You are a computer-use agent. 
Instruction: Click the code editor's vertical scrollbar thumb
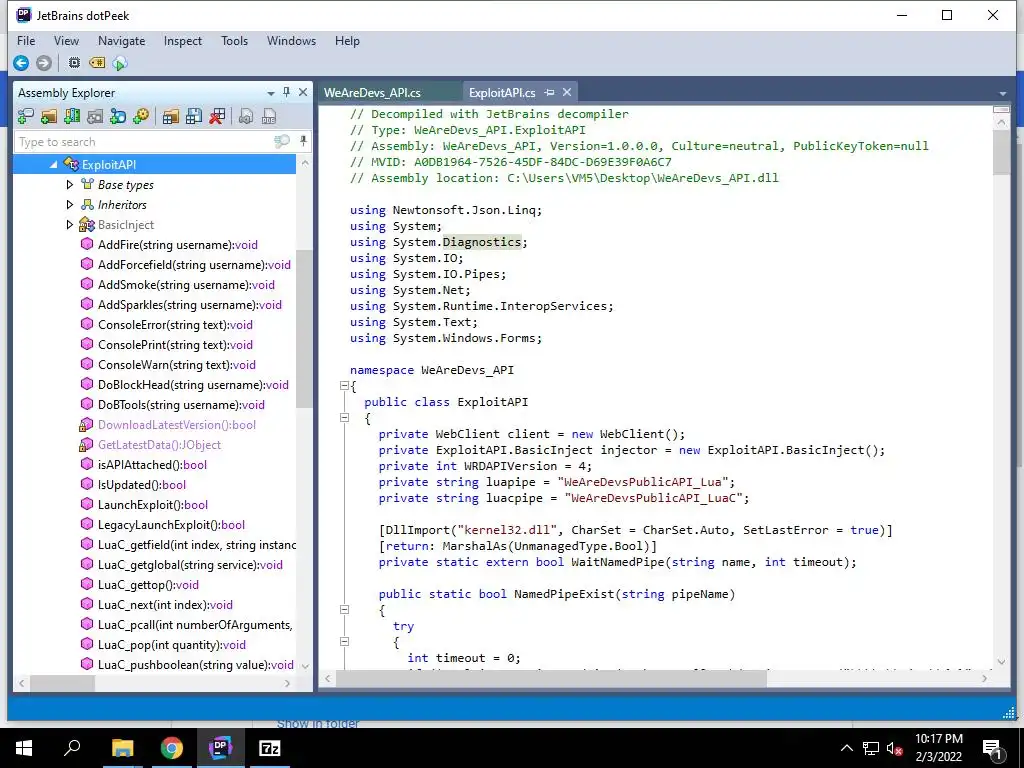click(1001, 152)
